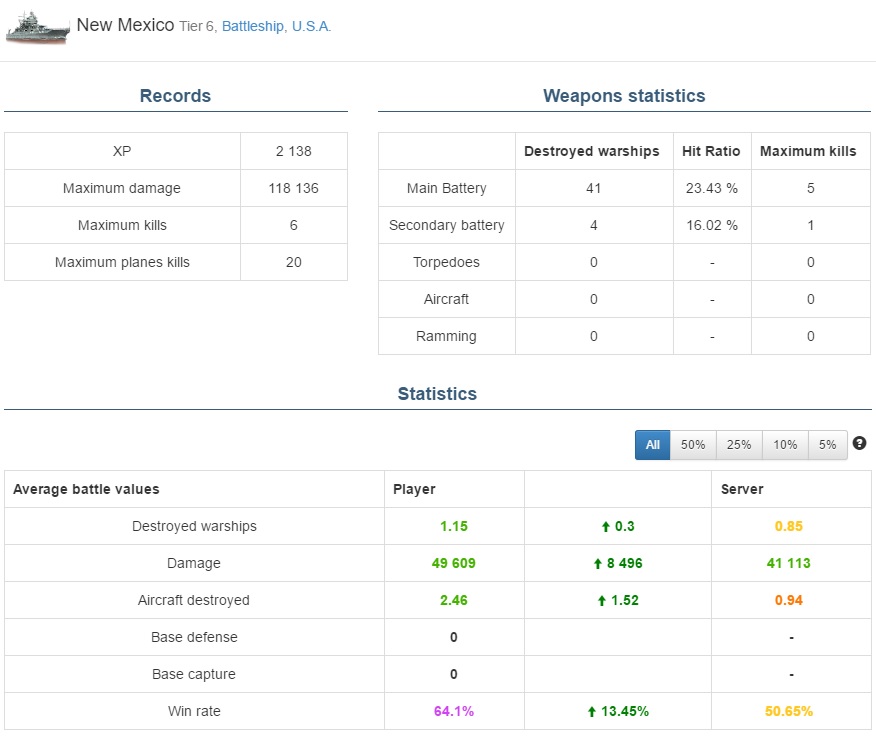Image resolution: width=876 pixels, height=739 pixels.
Task: Click the player win rate 64.1% value
Action: click(x=454, y=711)
